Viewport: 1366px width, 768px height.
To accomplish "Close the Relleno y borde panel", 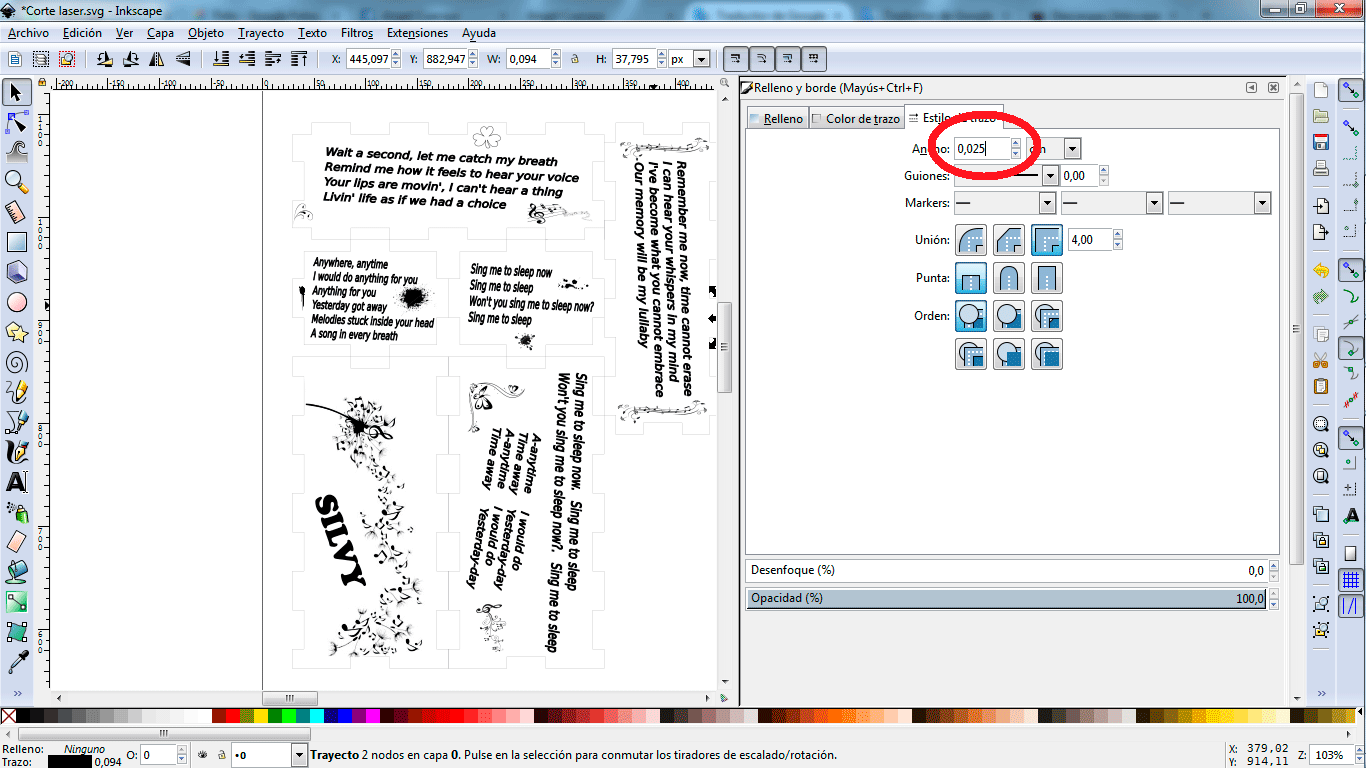I will pos(1273,88).
